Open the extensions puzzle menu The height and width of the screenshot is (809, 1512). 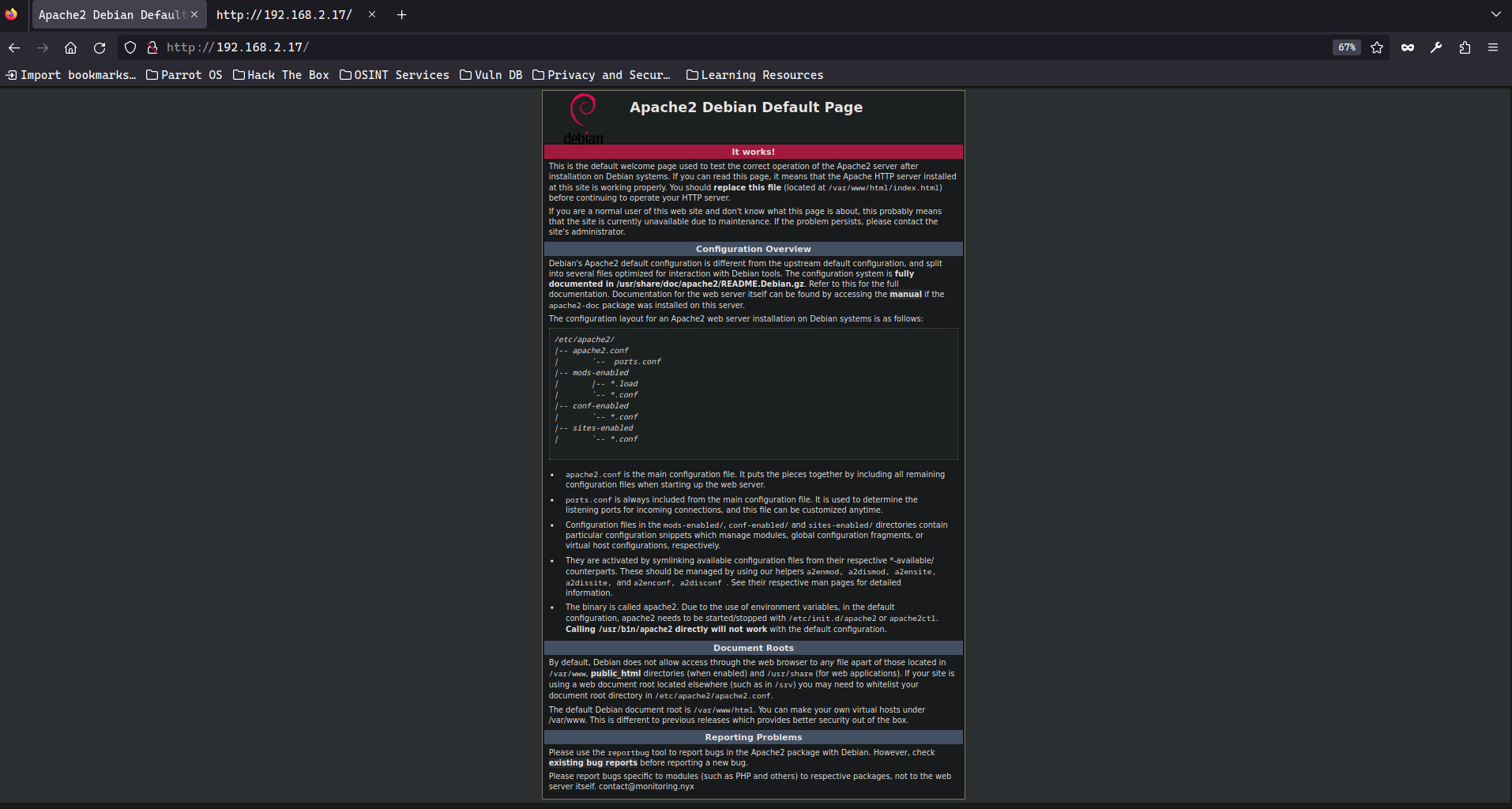tap(1465, 47)
